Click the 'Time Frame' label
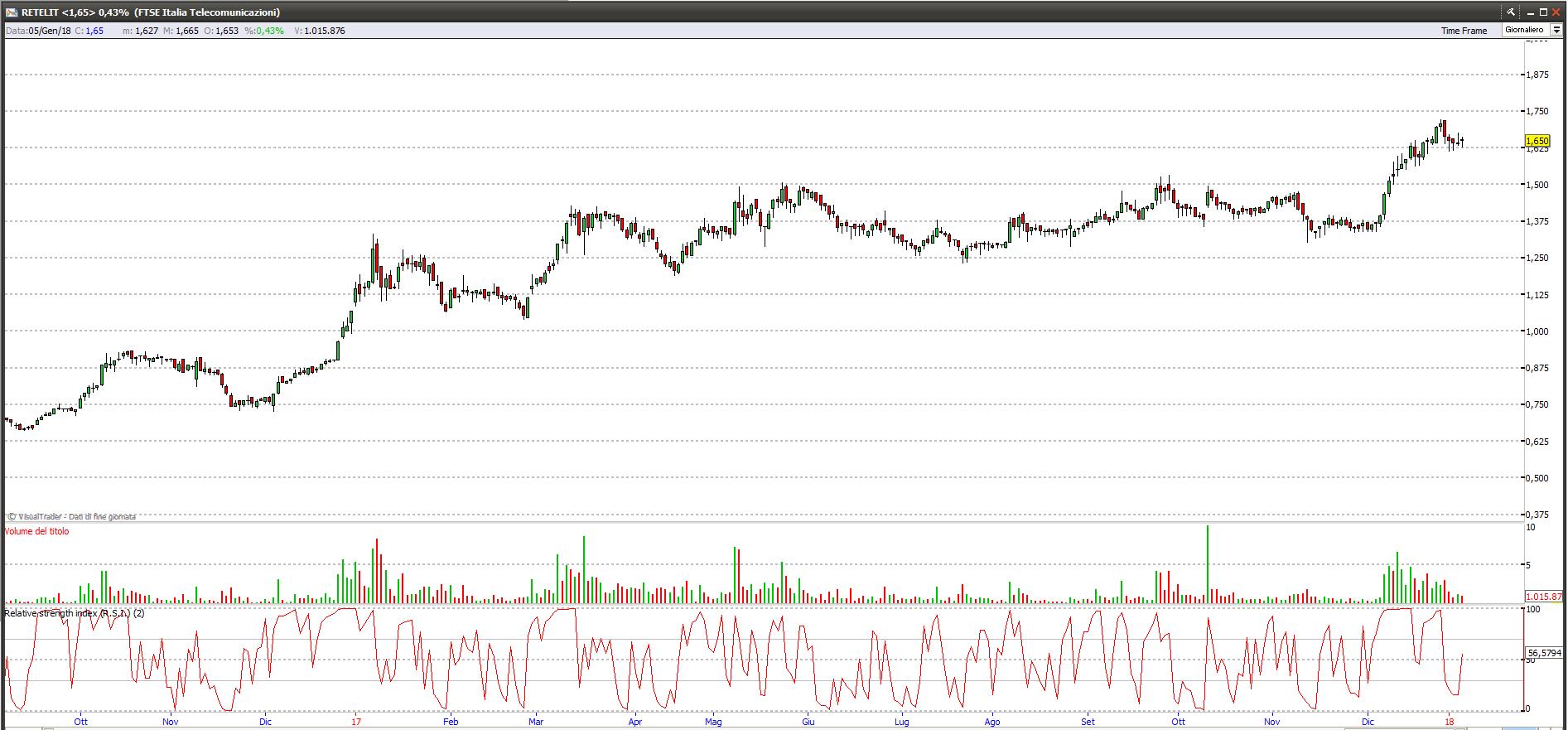This screenshot has height=730, width=1568. (1464, 31)
